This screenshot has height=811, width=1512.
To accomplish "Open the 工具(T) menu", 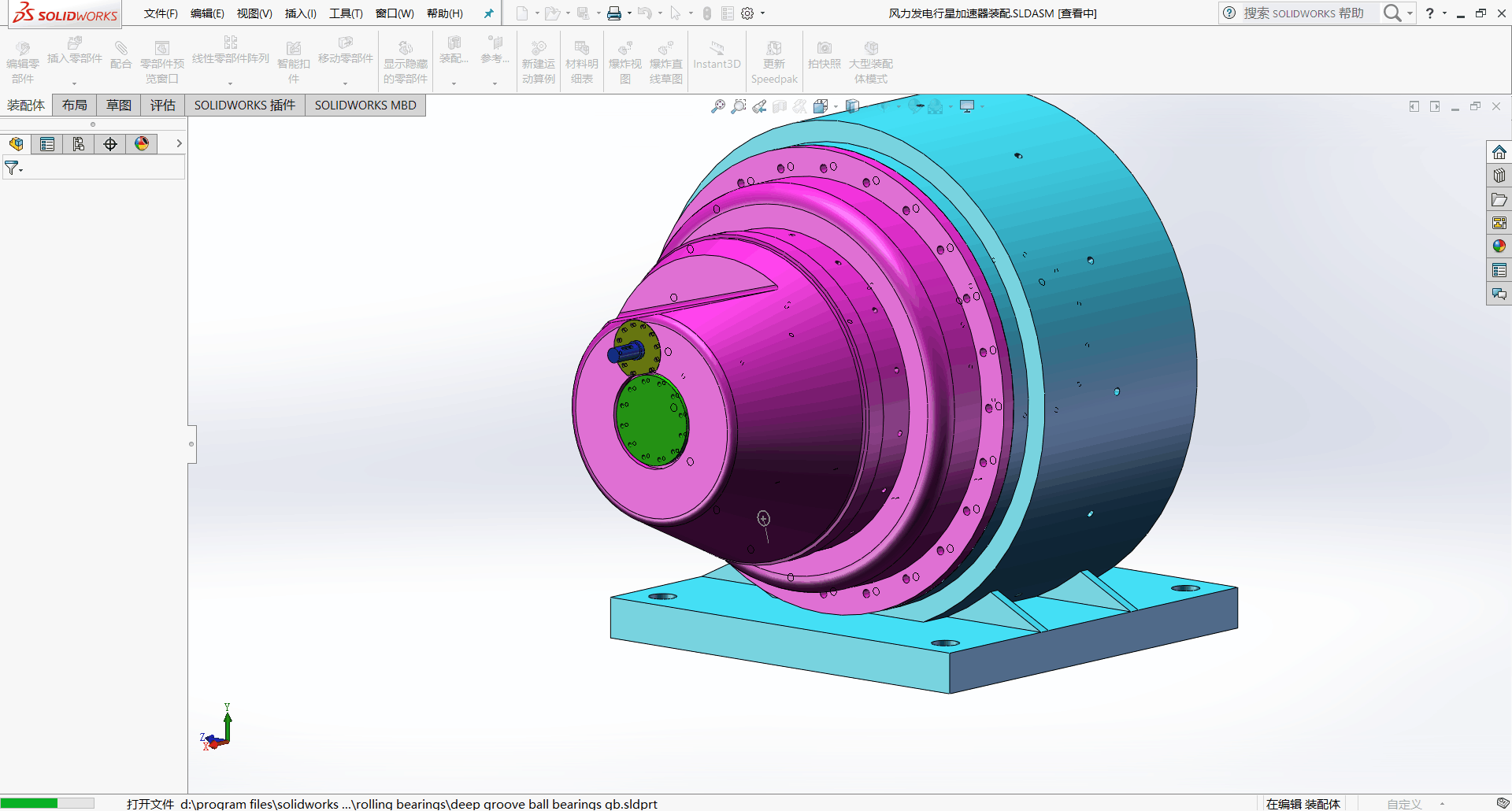I will point(346,13).
